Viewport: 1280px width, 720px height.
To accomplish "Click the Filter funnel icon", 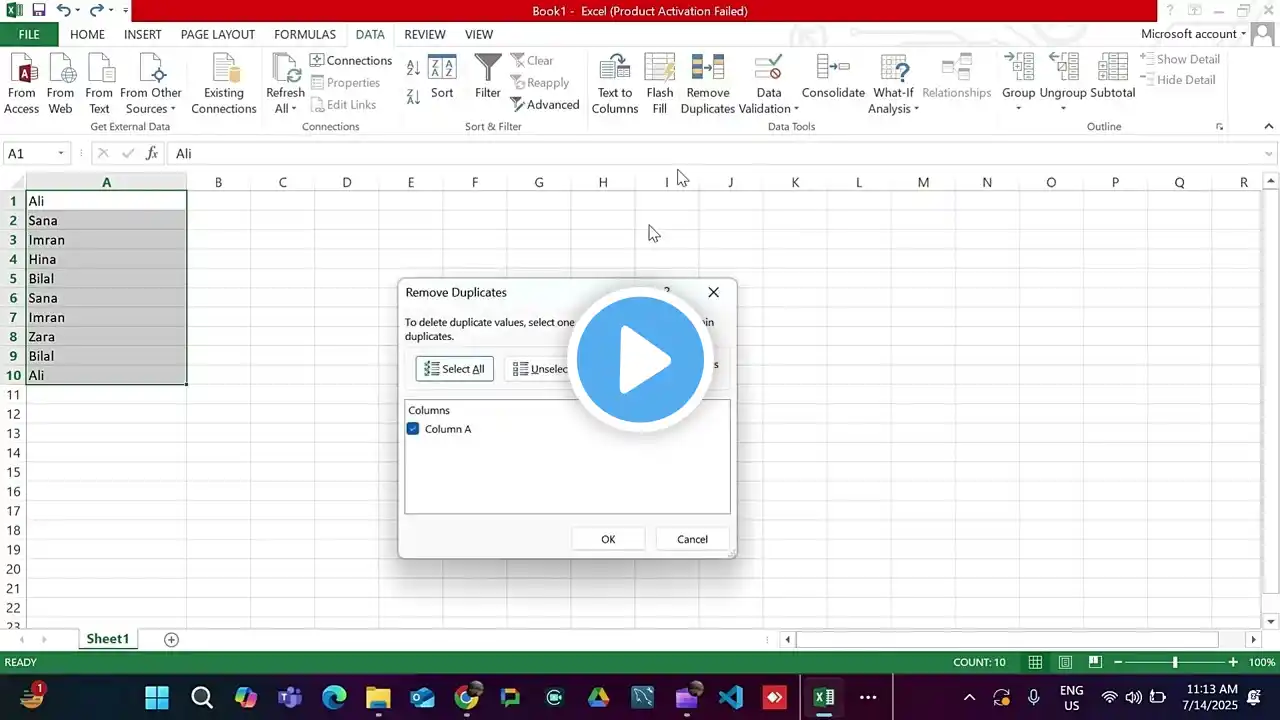I will 487,70.
